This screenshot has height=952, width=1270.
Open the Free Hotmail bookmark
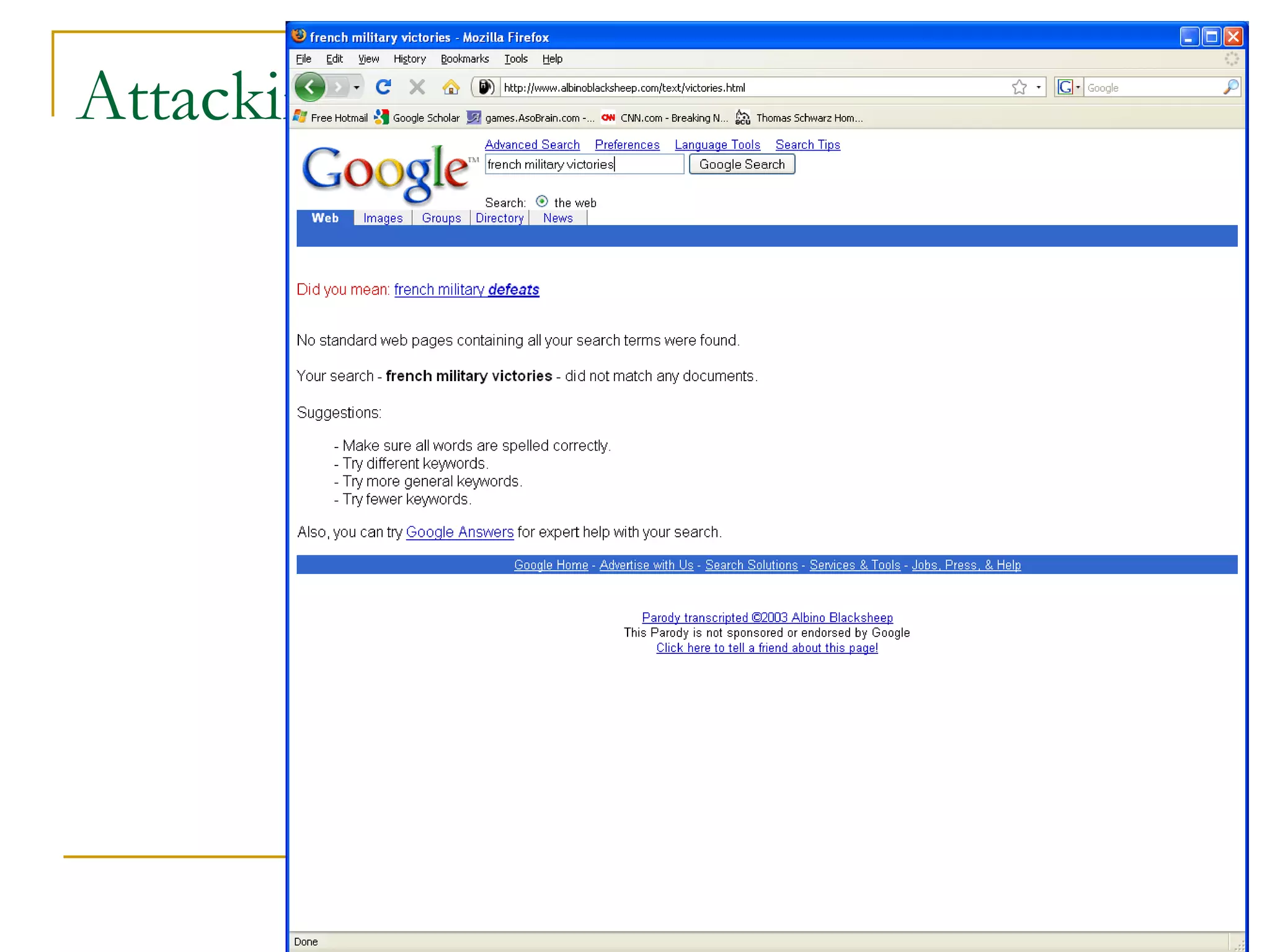click(331, 117)
